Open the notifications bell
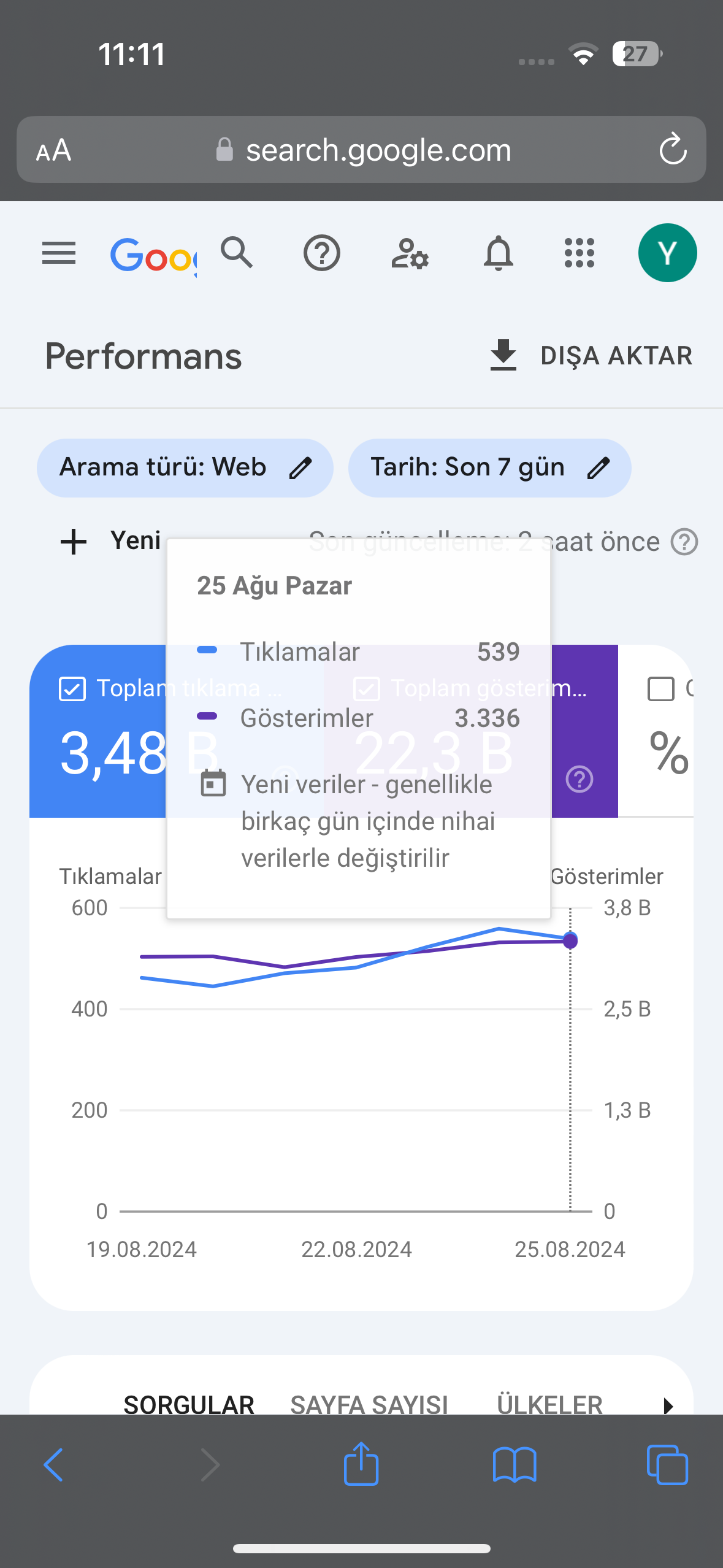The image size is (723, 1568). point(499,253)
